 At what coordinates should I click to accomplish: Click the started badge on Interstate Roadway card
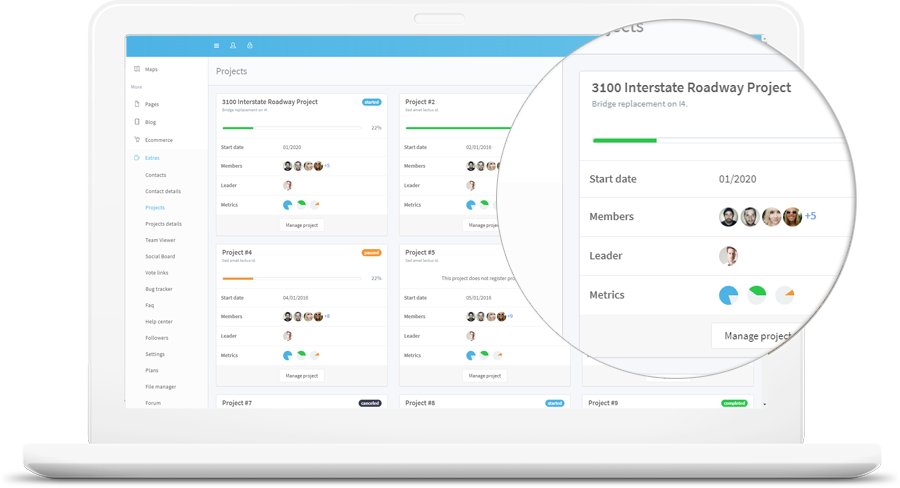point(371,102)
